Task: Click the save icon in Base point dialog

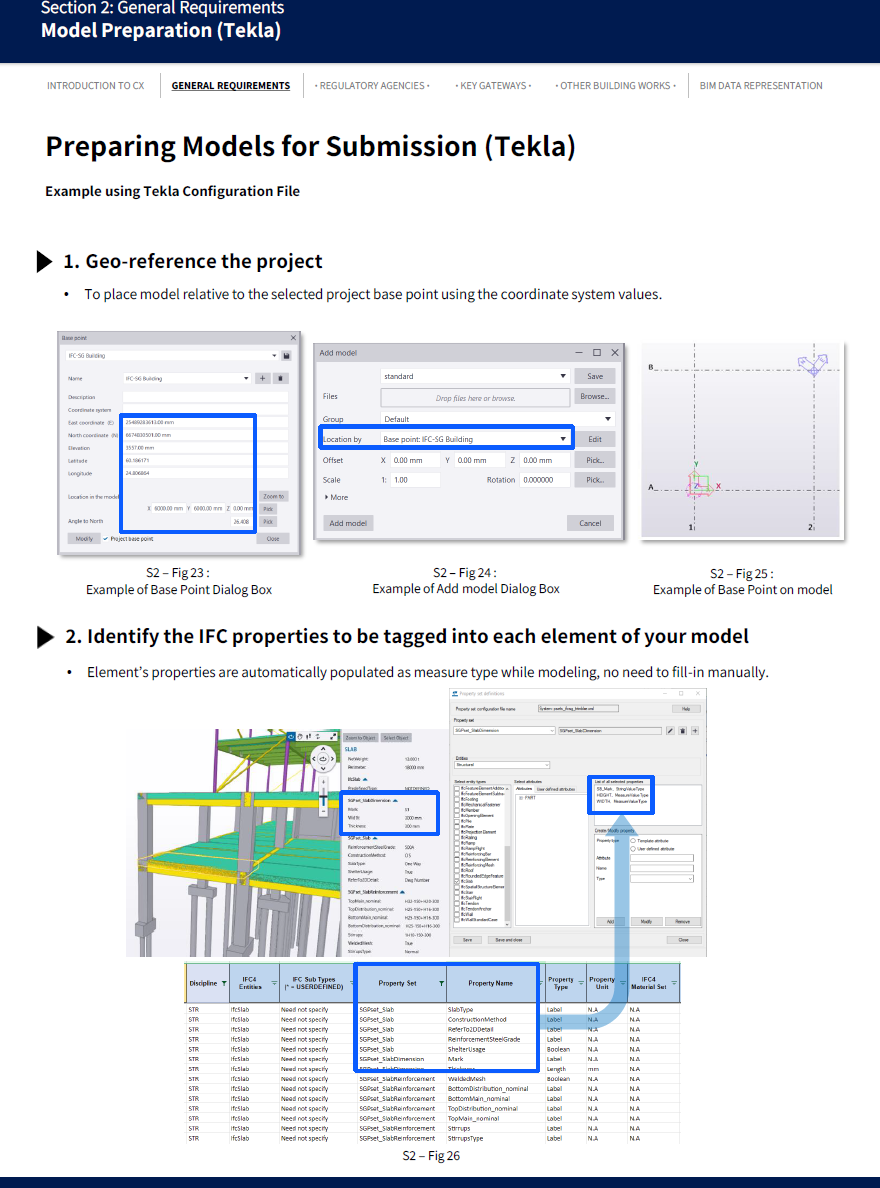Action: coord(287,355)
